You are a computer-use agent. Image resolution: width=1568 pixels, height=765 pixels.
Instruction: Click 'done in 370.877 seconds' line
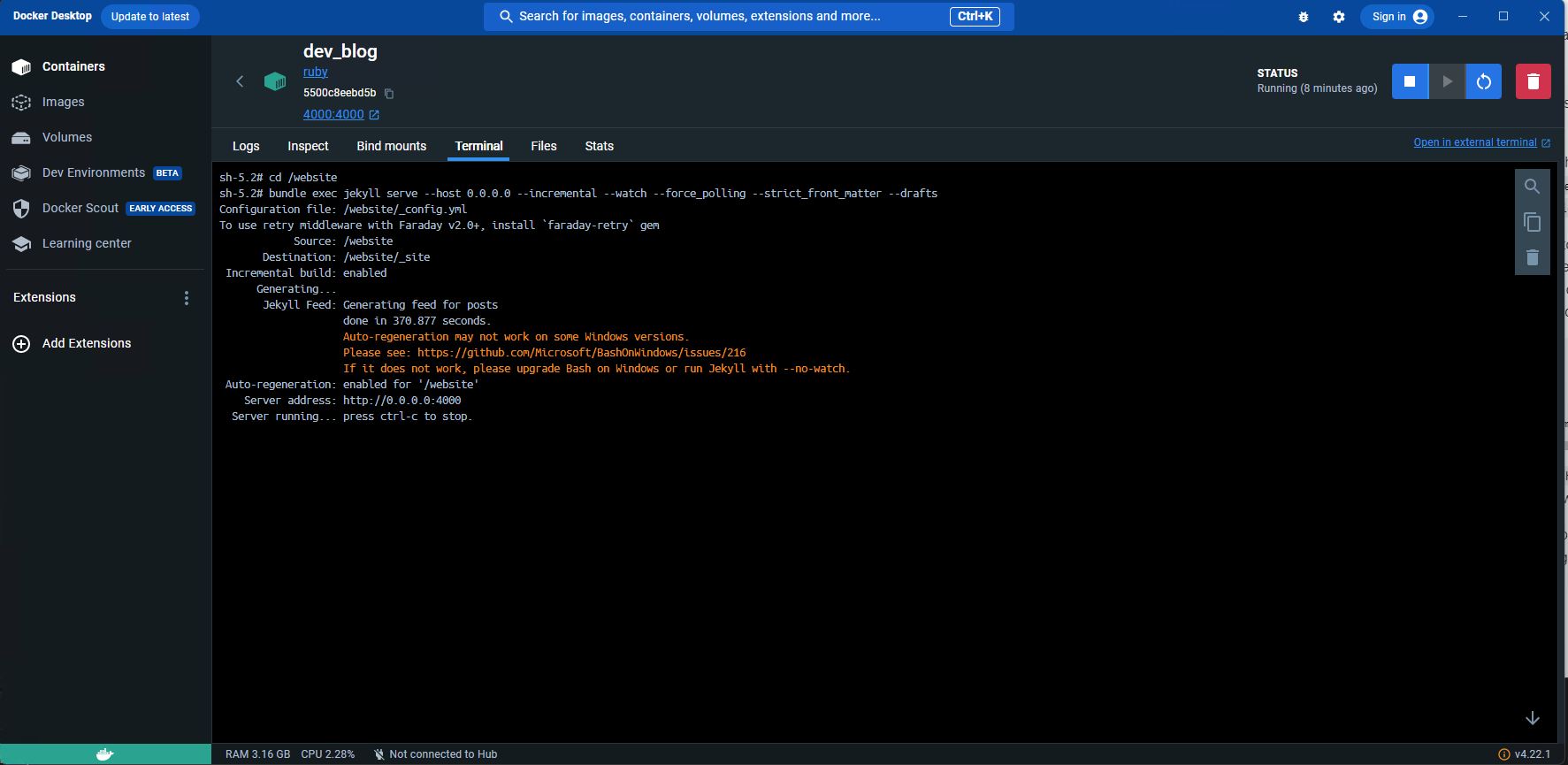point(417,321)
